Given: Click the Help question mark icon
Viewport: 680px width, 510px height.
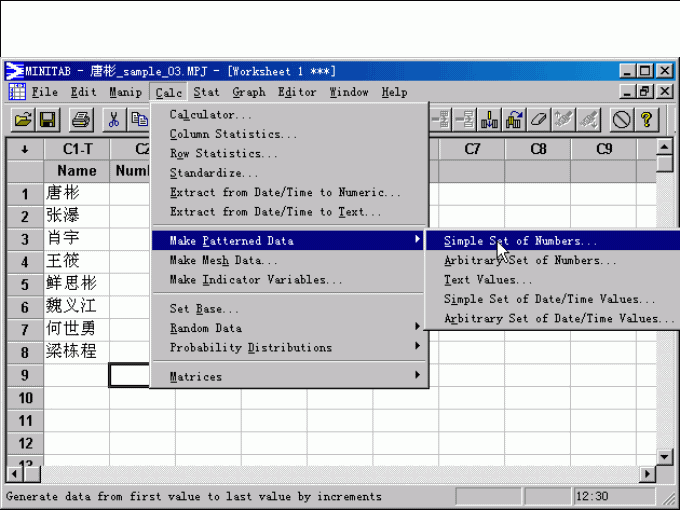Looking at the screenshot, I should coord(647,120).
